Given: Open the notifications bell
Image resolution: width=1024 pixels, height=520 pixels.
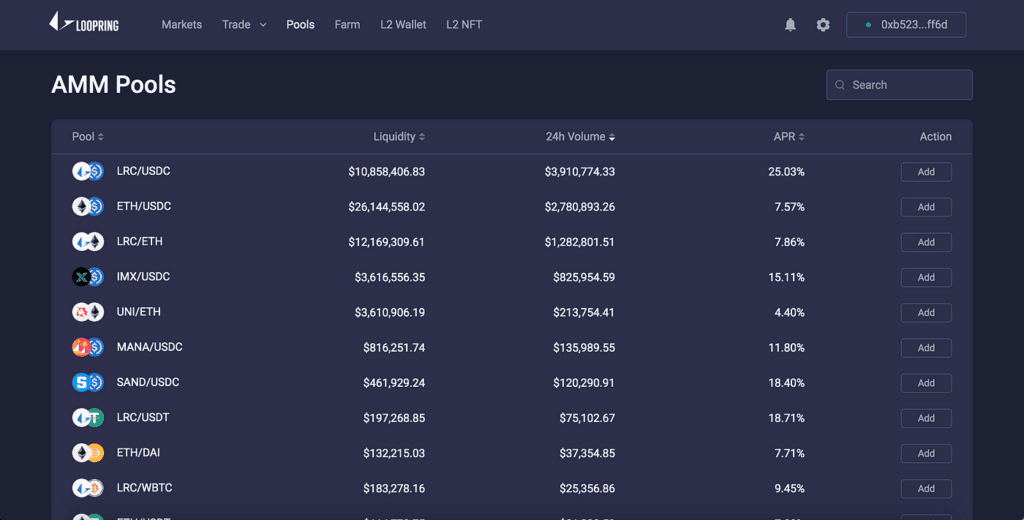Looking at the screenshot, I should [790, 25].
